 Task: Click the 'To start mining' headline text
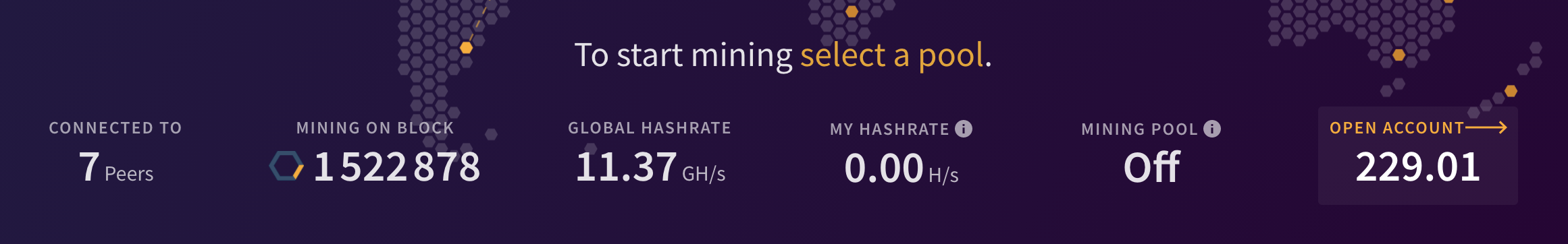[x=683, y=56]
